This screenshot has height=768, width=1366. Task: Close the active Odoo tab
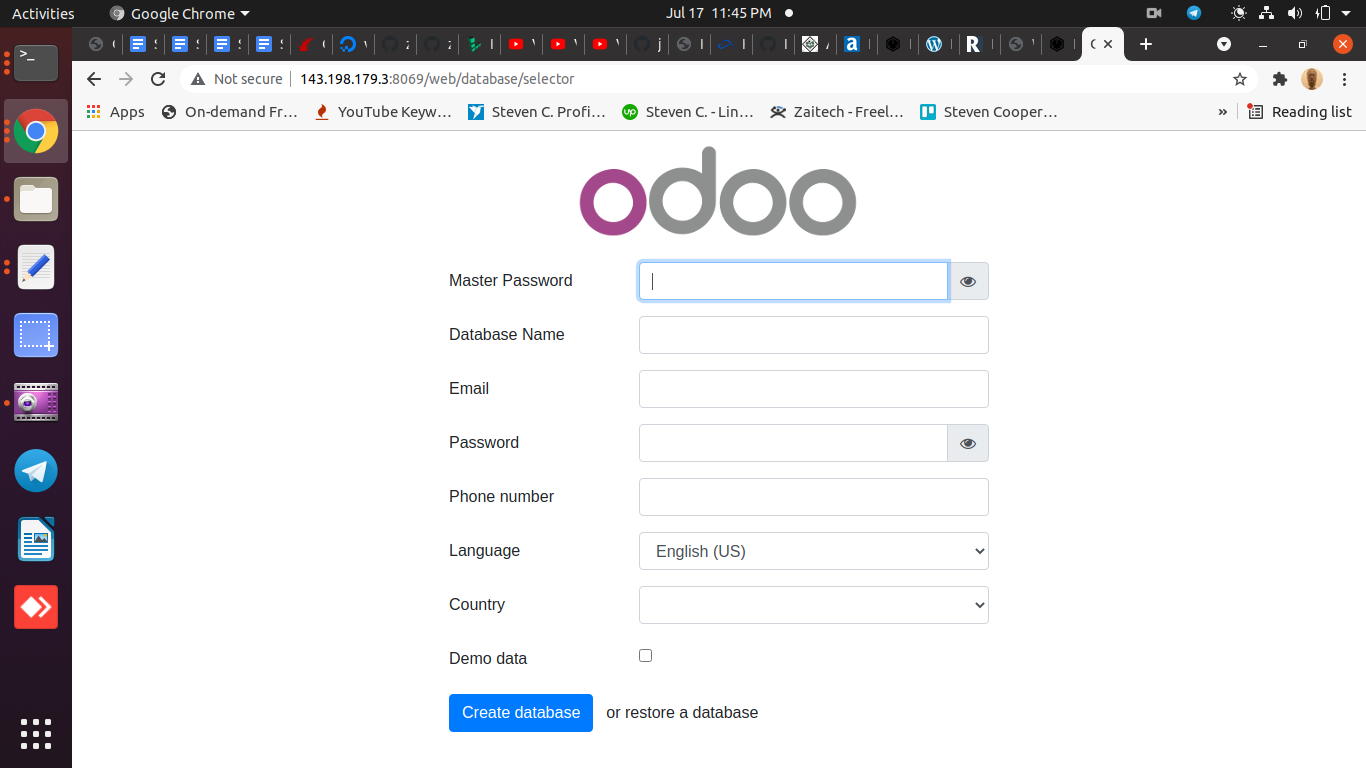[1108, 44]
